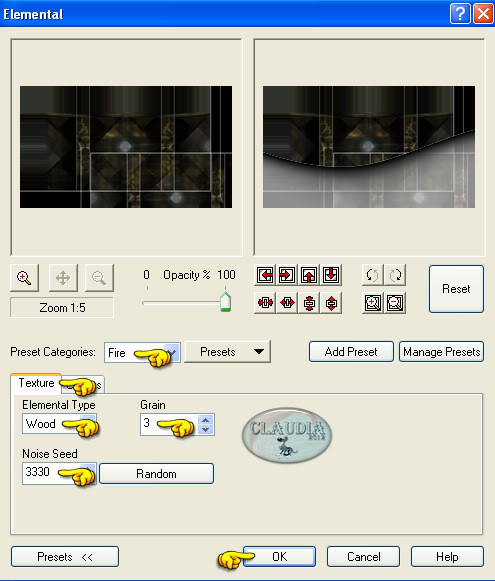Open Manage Presets
This screenshot has height=581, width=495.
tap(441, 352)
